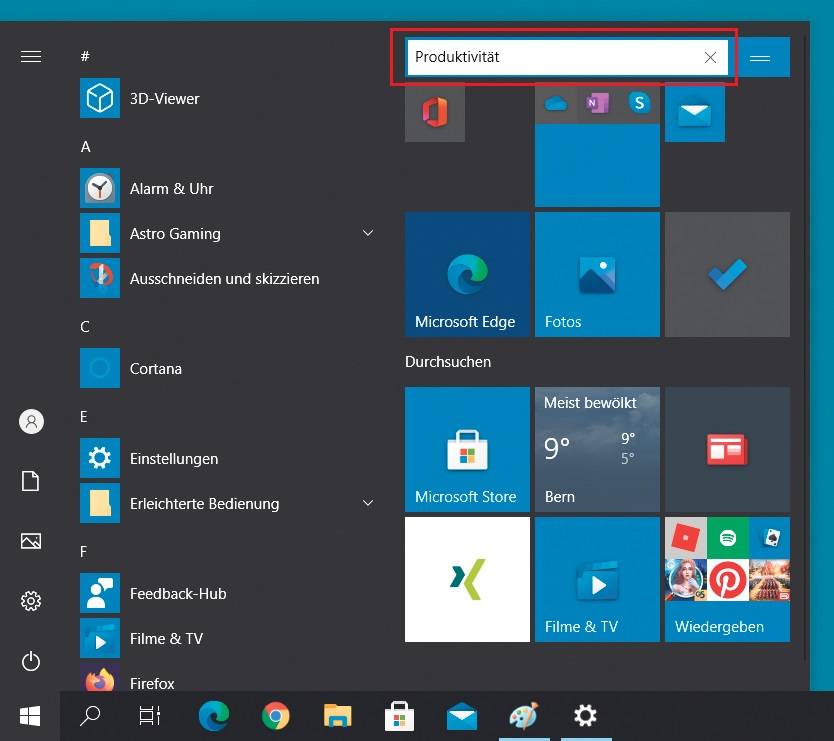This screenshot has width=834, height=741.
Task: Launch Filme & TV from the app list
Action: [x=229, y=638]
